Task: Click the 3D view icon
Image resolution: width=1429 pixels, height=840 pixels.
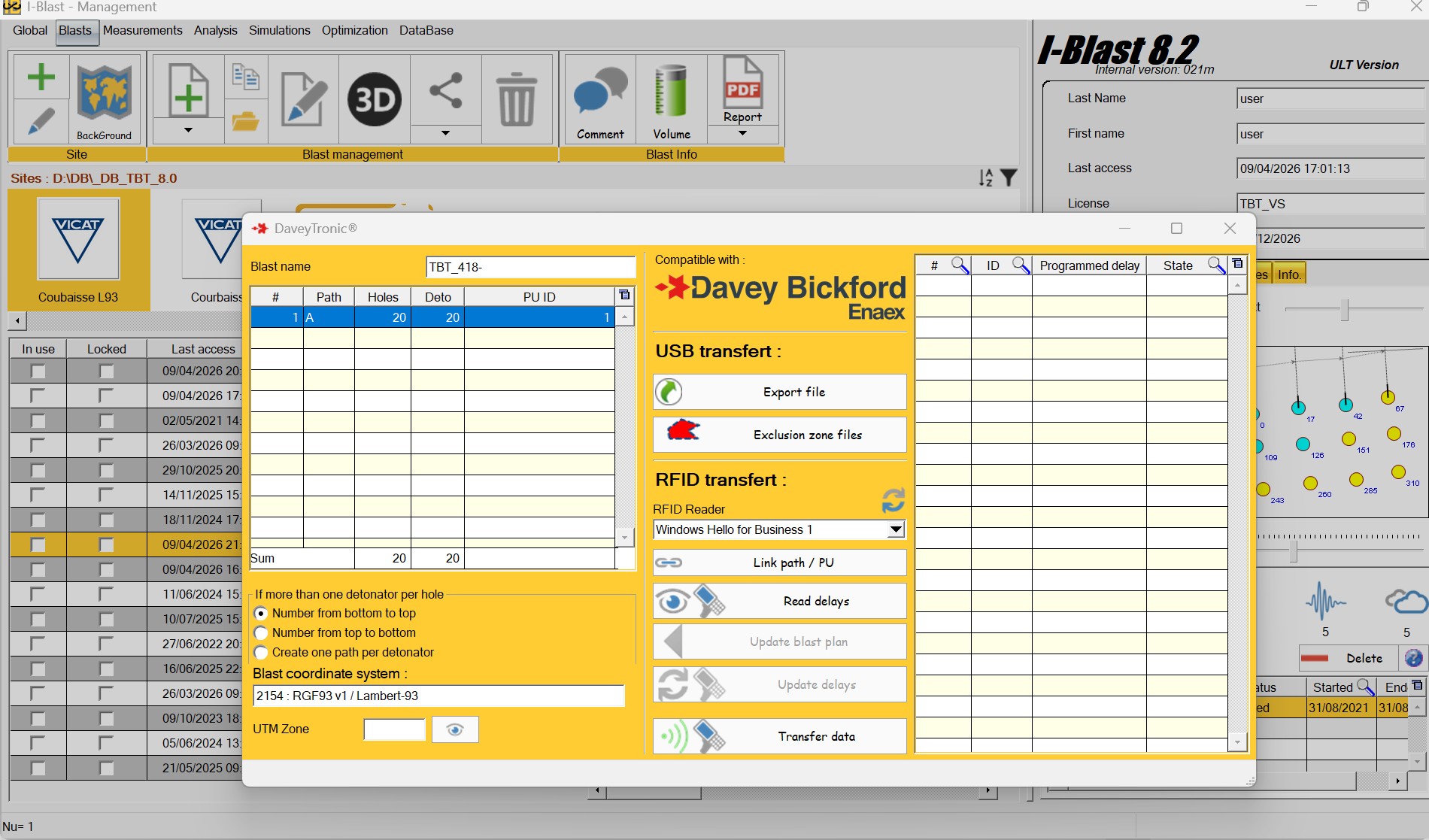Action: 374,99
